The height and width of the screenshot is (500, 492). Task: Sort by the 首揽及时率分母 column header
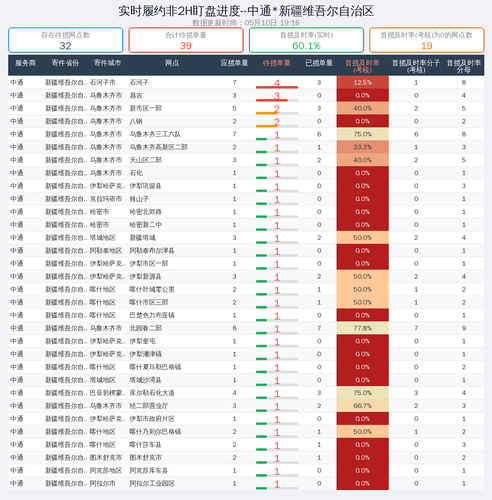pyautogui.click(x=464, y=66)
